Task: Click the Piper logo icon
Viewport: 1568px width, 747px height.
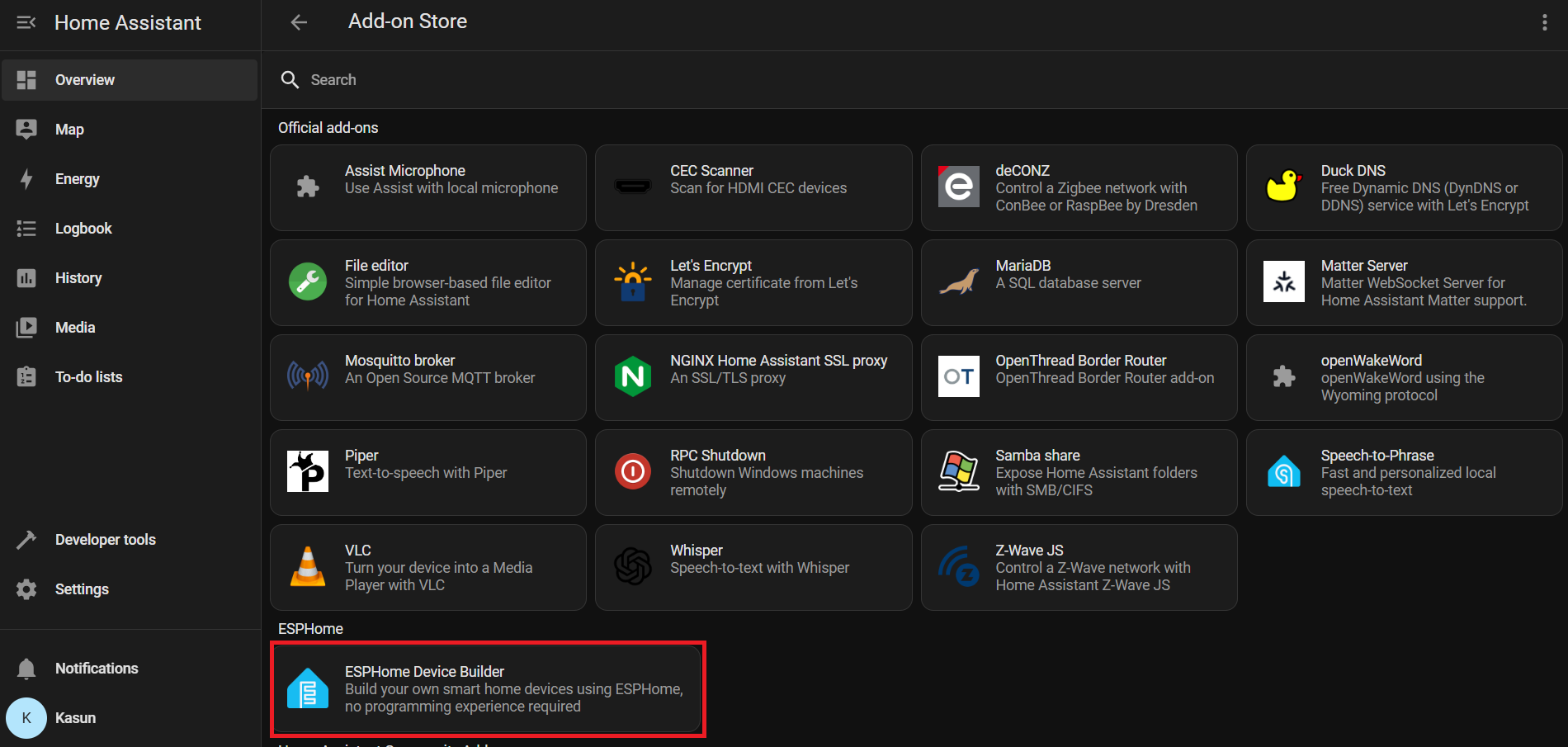Action: point(308,471)
